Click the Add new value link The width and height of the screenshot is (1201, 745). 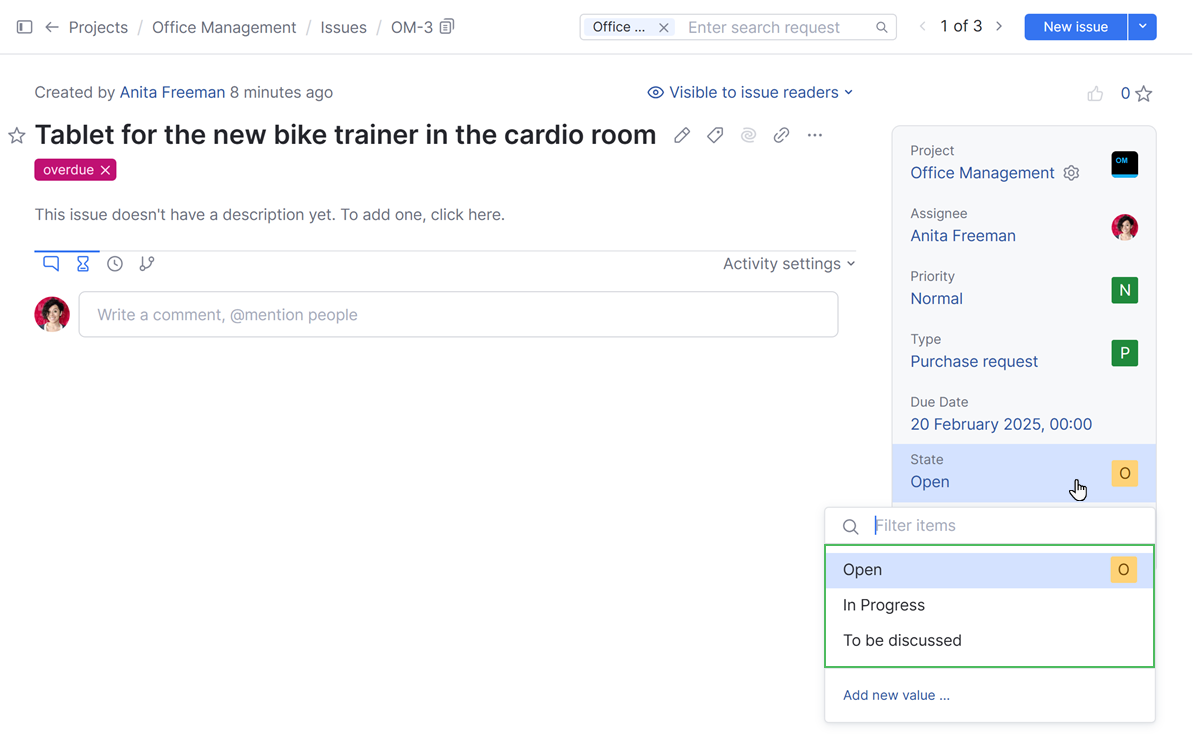(896, 695)
